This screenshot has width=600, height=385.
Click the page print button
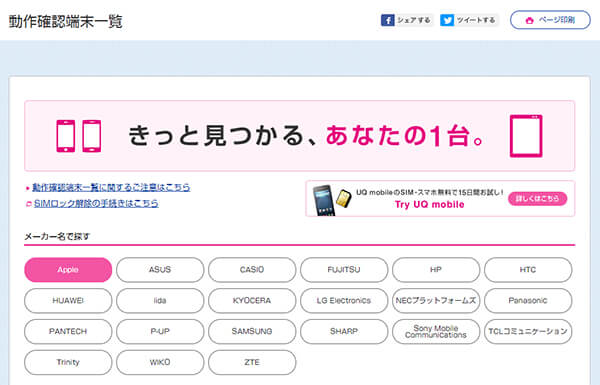point(550,20)
